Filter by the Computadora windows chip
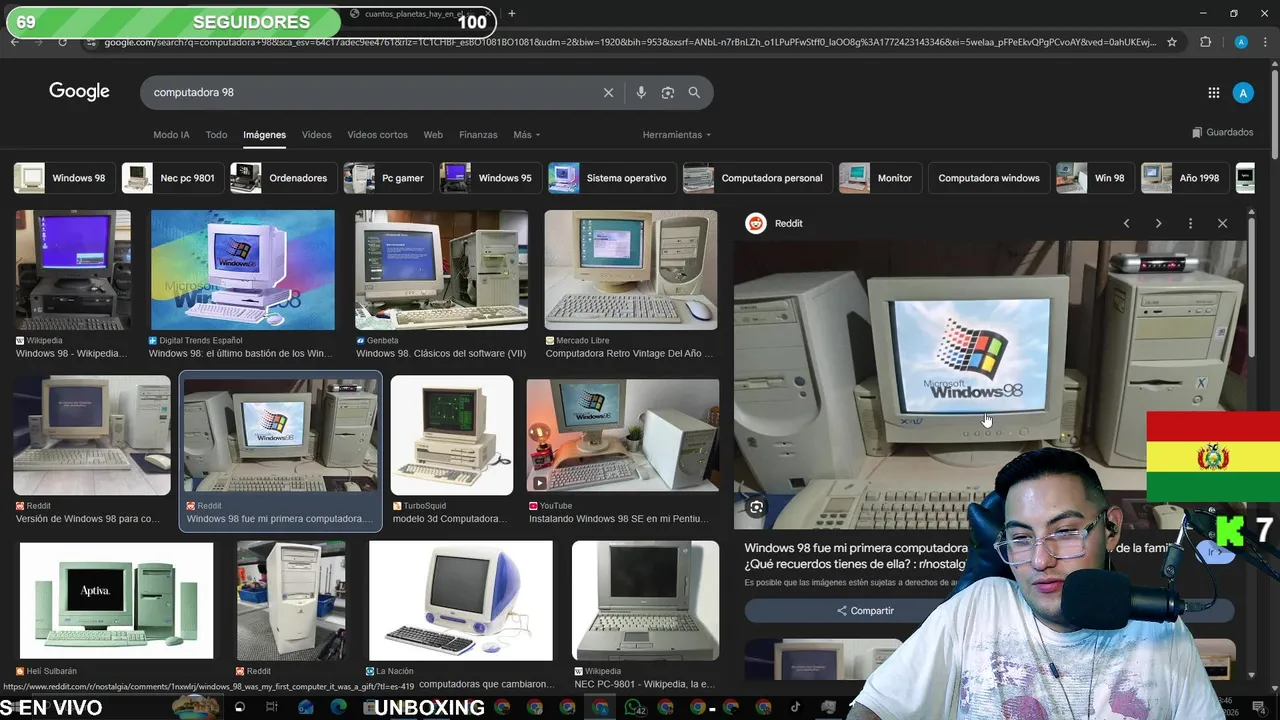1280x720 pixels. (988, 178)
